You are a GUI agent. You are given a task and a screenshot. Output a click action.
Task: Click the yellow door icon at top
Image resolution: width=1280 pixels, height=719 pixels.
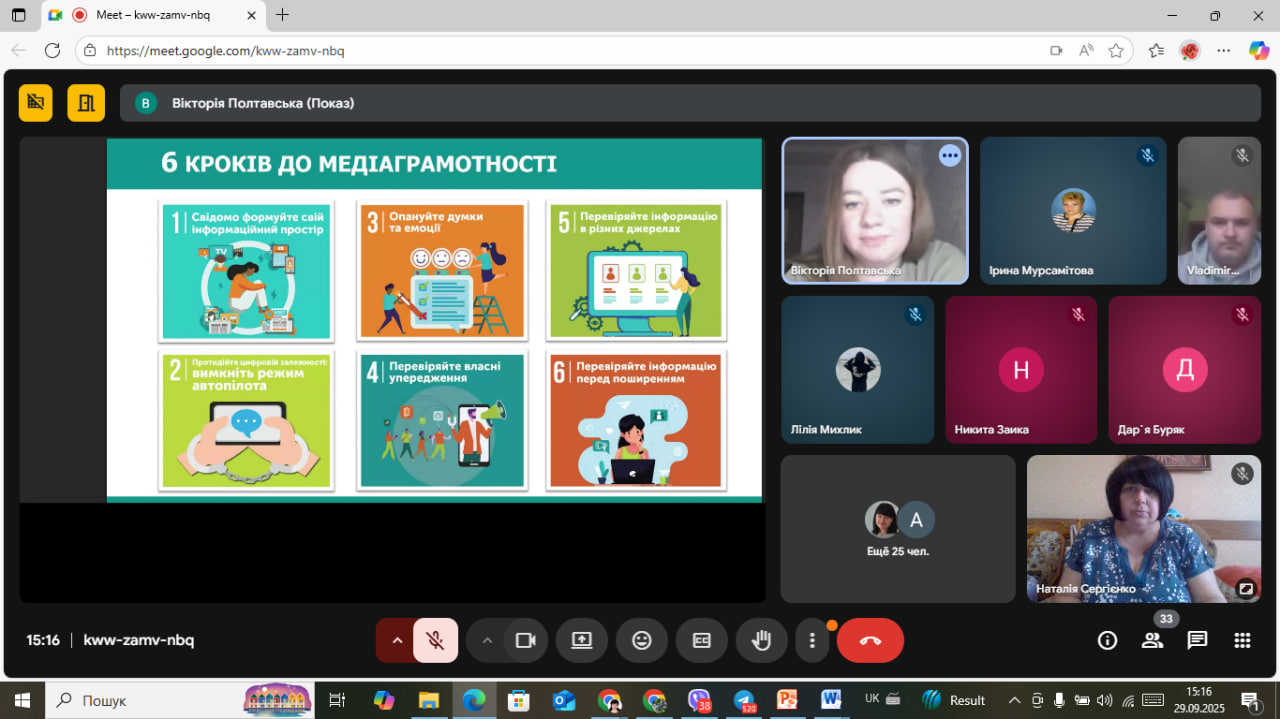(x=86, y=102)
